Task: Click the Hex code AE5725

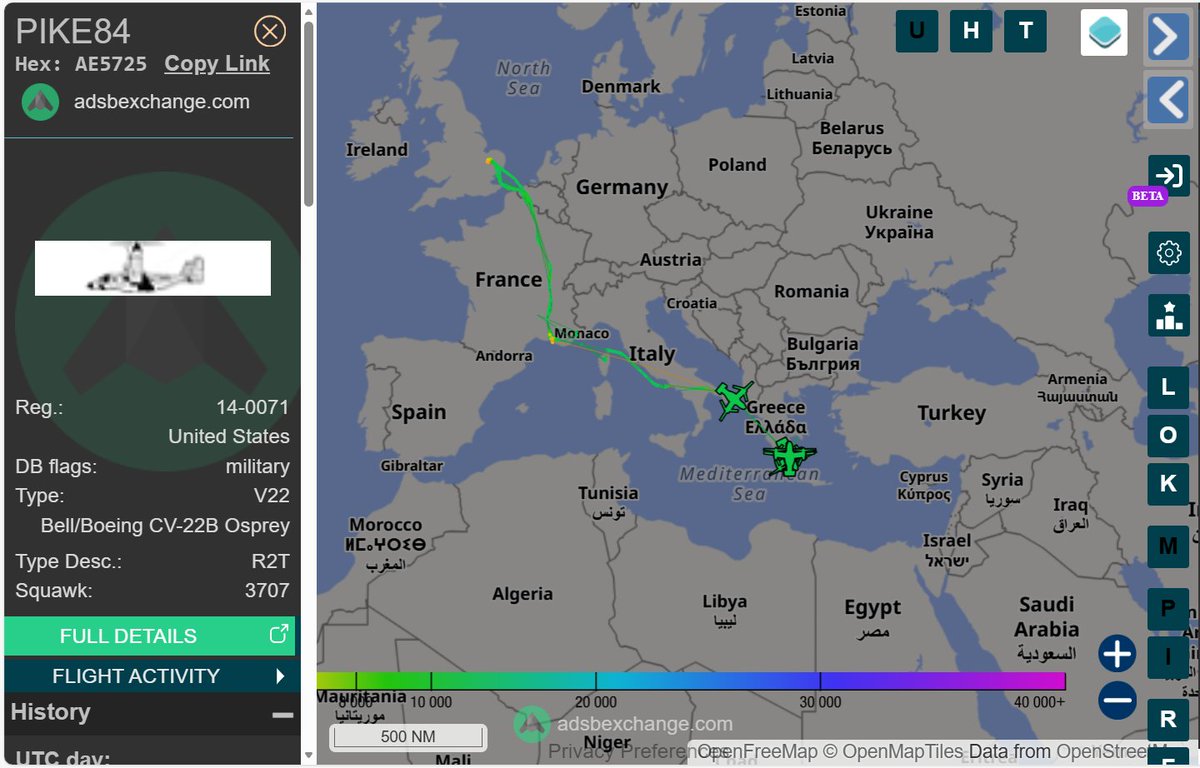Action: pyautogui.click(x=111, y=64)
